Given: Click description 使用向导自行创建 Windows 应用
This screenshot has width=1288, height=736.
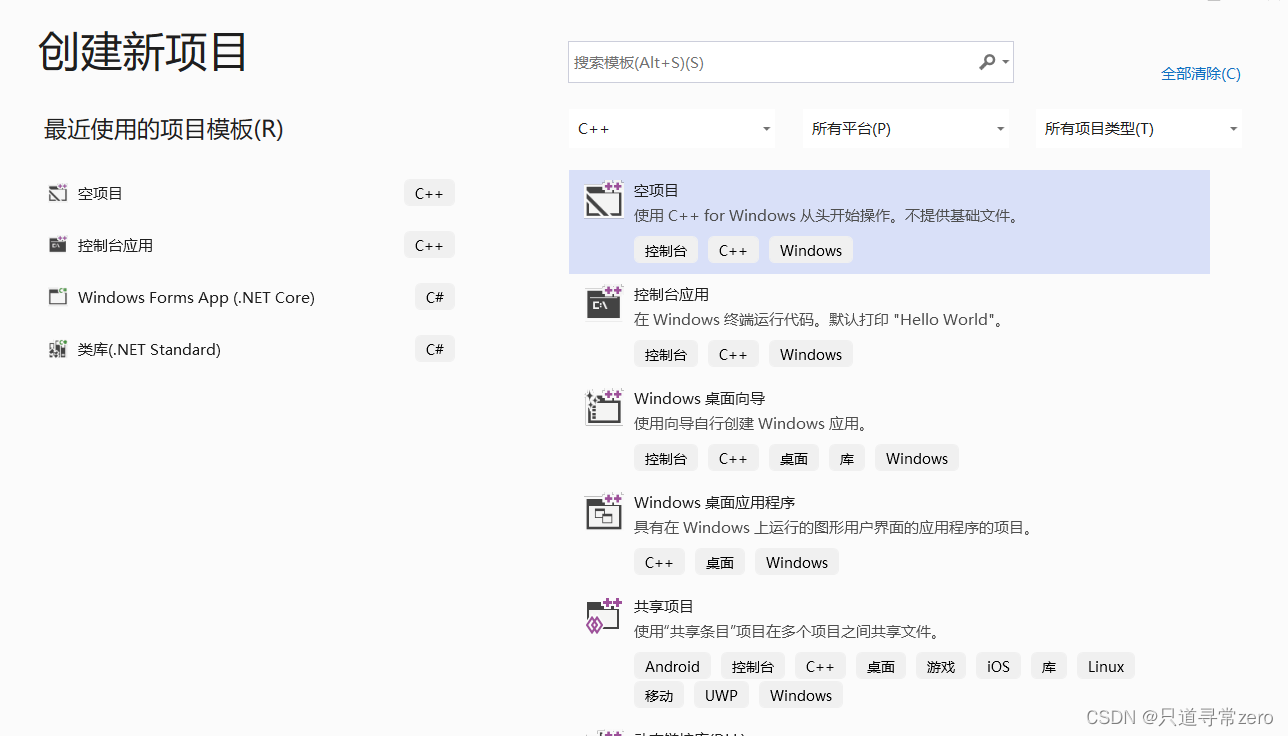Looking at the screenshot, I should (754, 423).
